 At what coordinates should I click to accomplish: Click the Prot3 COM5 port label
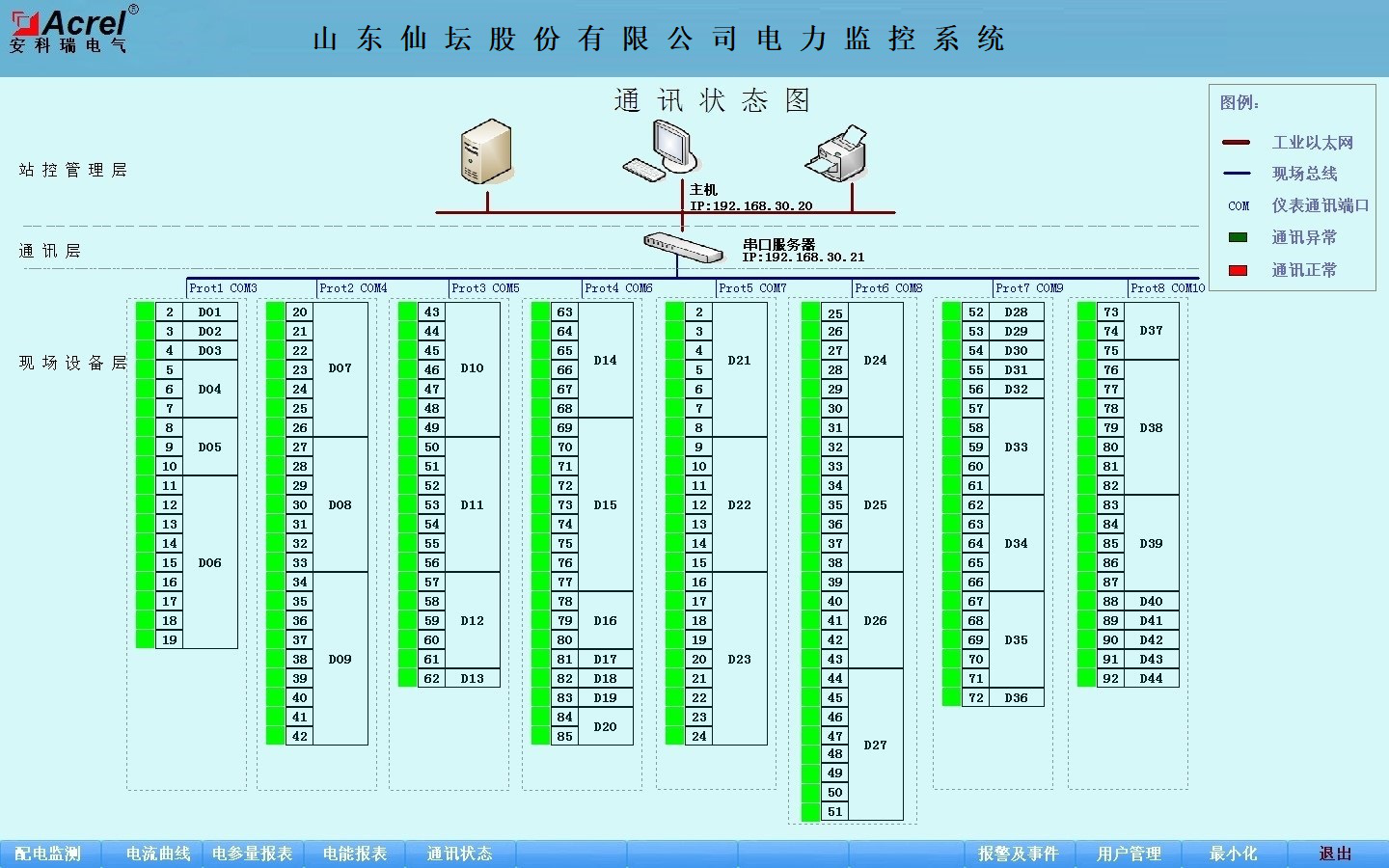coord(485,288)
